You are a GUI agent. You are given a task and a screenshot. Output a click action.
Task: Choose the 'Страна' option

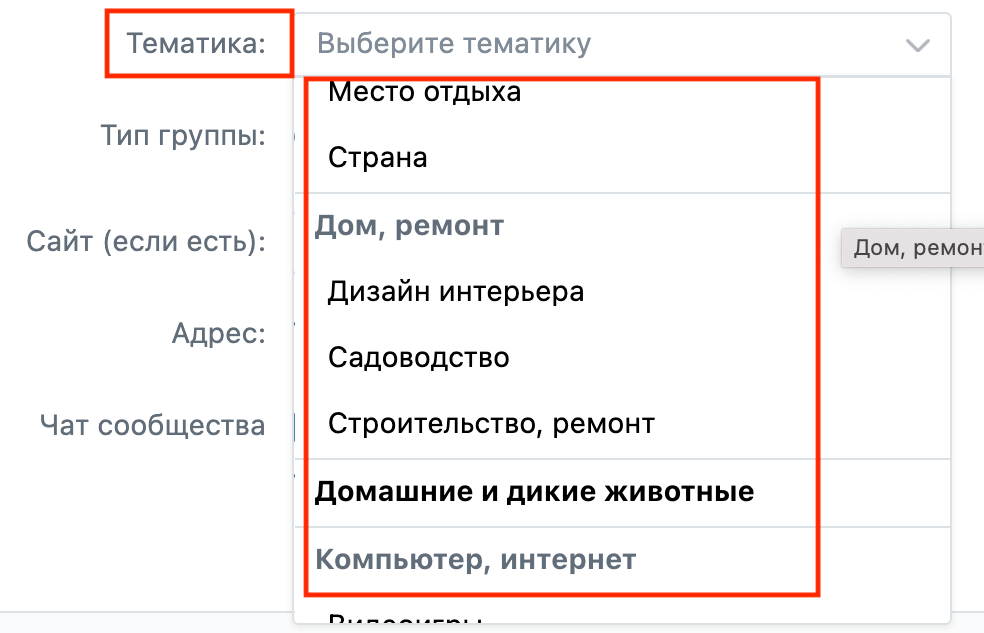[378, 158]
